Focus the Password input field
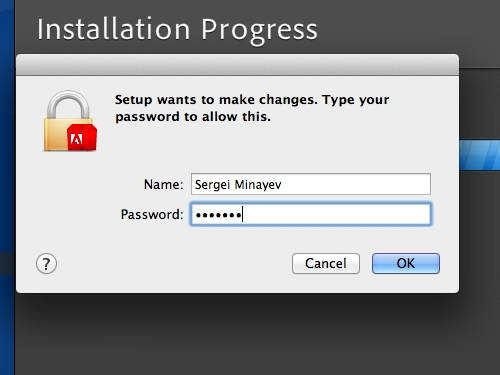This screenshot has height=375, width=500. tap(311, 214)
